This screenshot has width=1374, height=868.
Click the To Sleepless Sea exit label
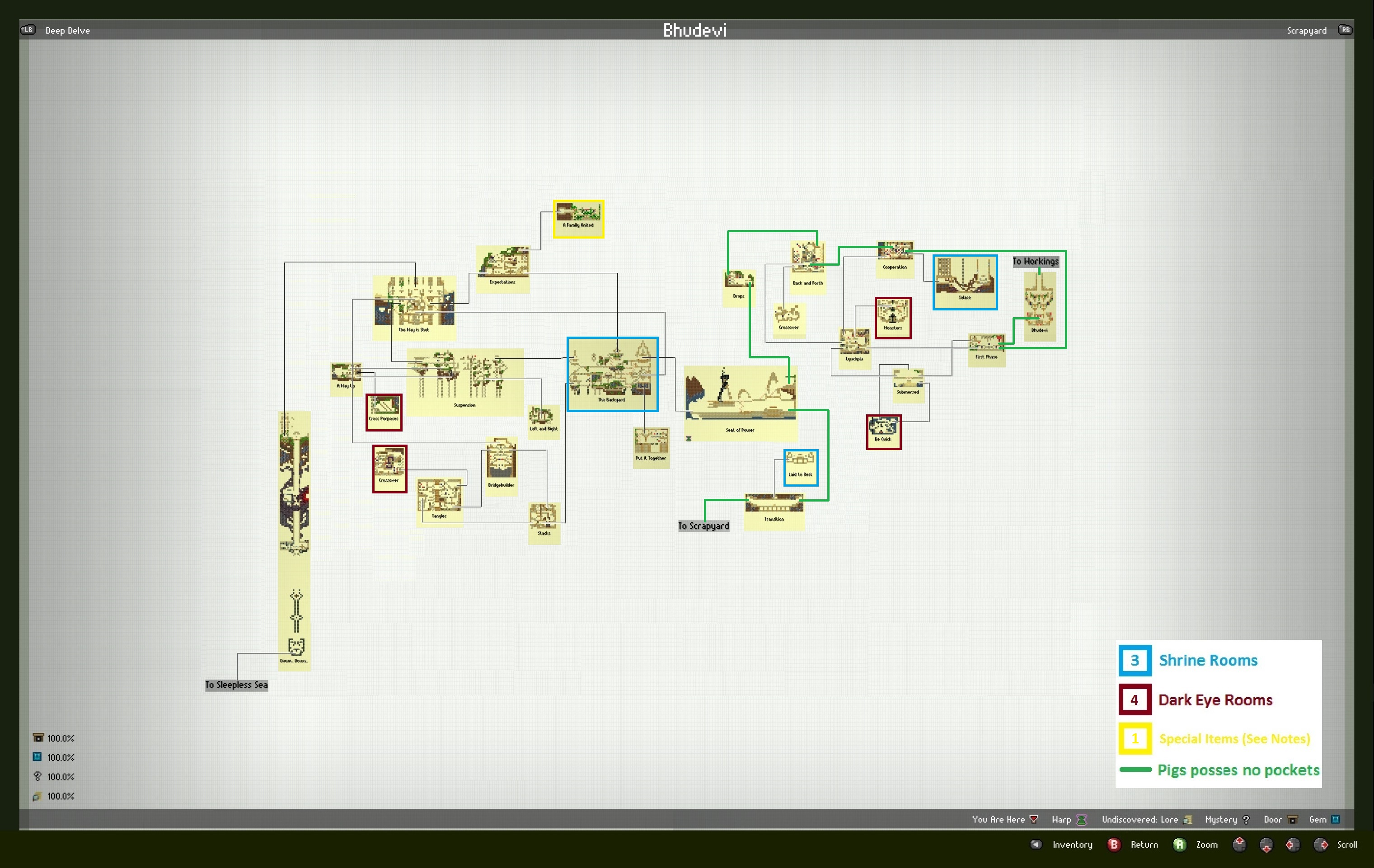point(236,685)
